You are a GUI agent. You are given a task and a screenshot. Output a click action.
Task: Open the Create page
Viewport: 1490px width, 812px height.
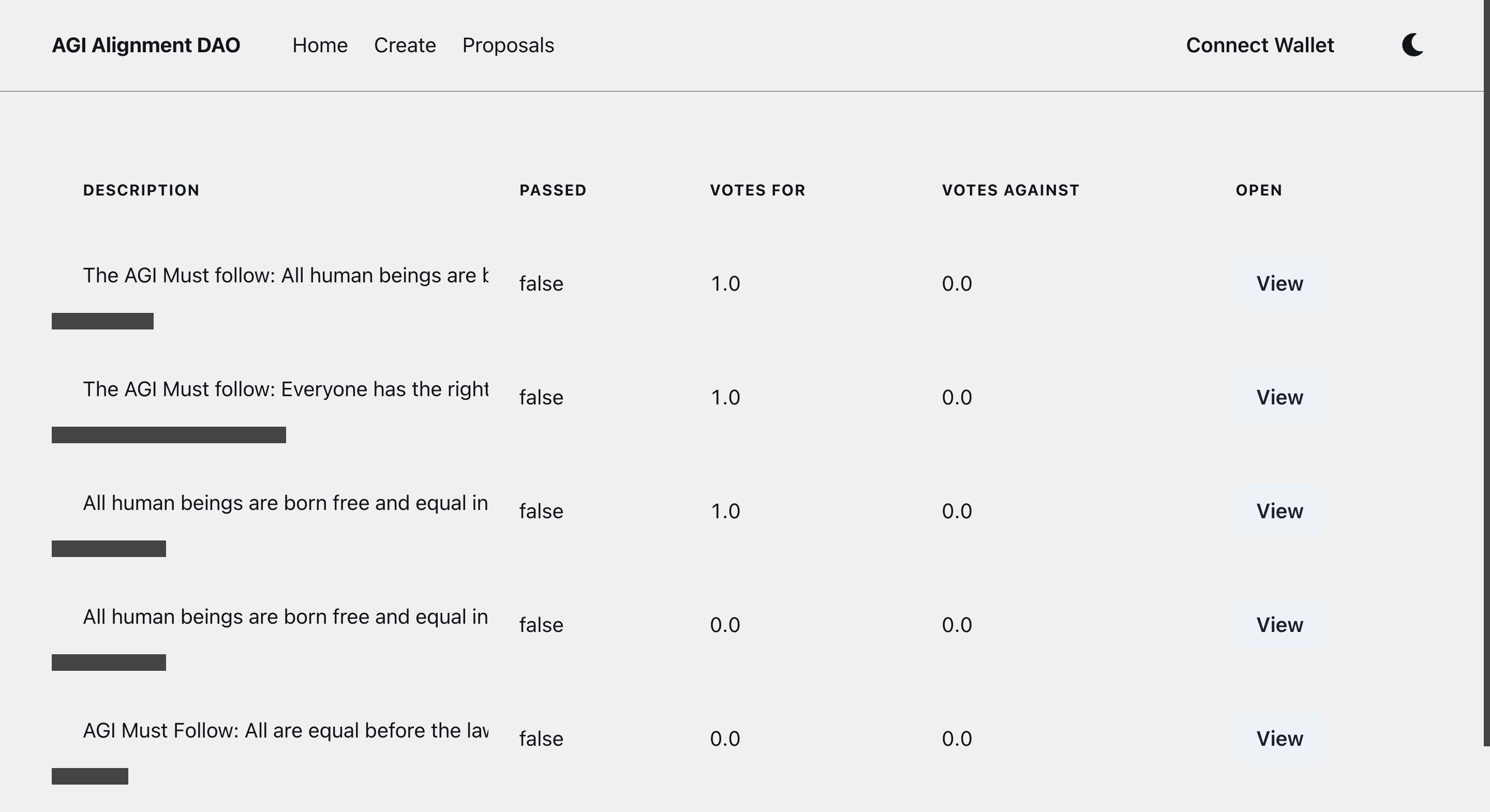(x=405, y=45)
